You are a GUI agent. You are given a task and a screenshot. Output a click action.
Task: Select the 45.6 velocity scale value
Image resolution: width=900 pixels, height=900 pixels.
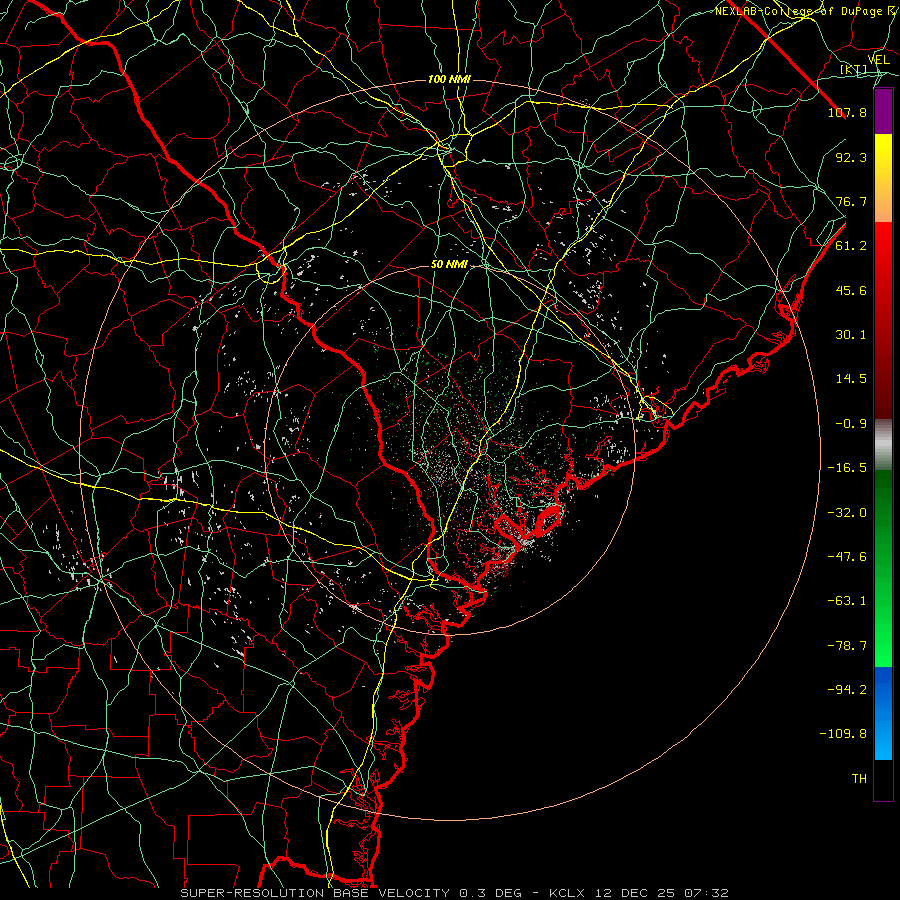851,290
